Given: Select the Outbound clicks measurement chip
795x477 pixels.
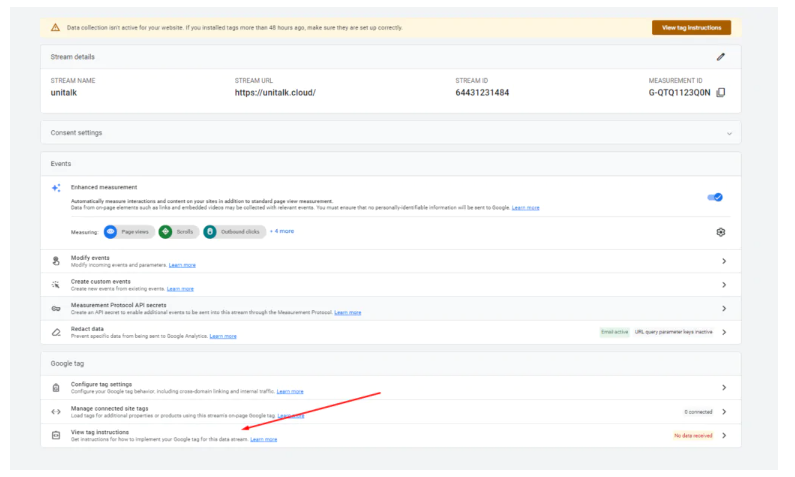Looking at the screenshot, I should click(233, 232).
